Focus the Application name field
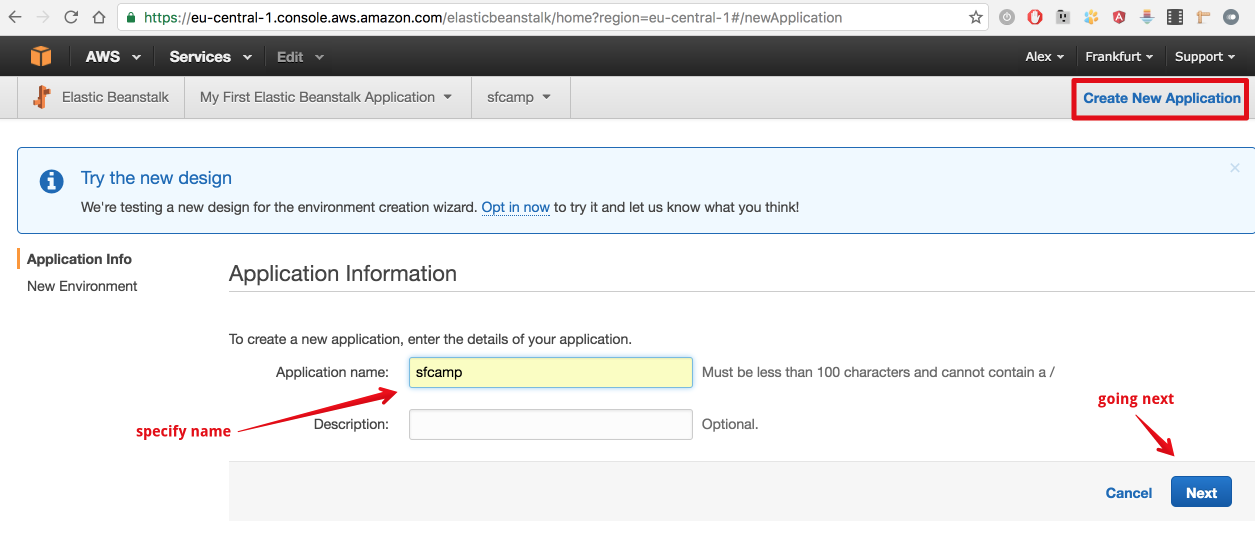 click(x=550, y=372)
